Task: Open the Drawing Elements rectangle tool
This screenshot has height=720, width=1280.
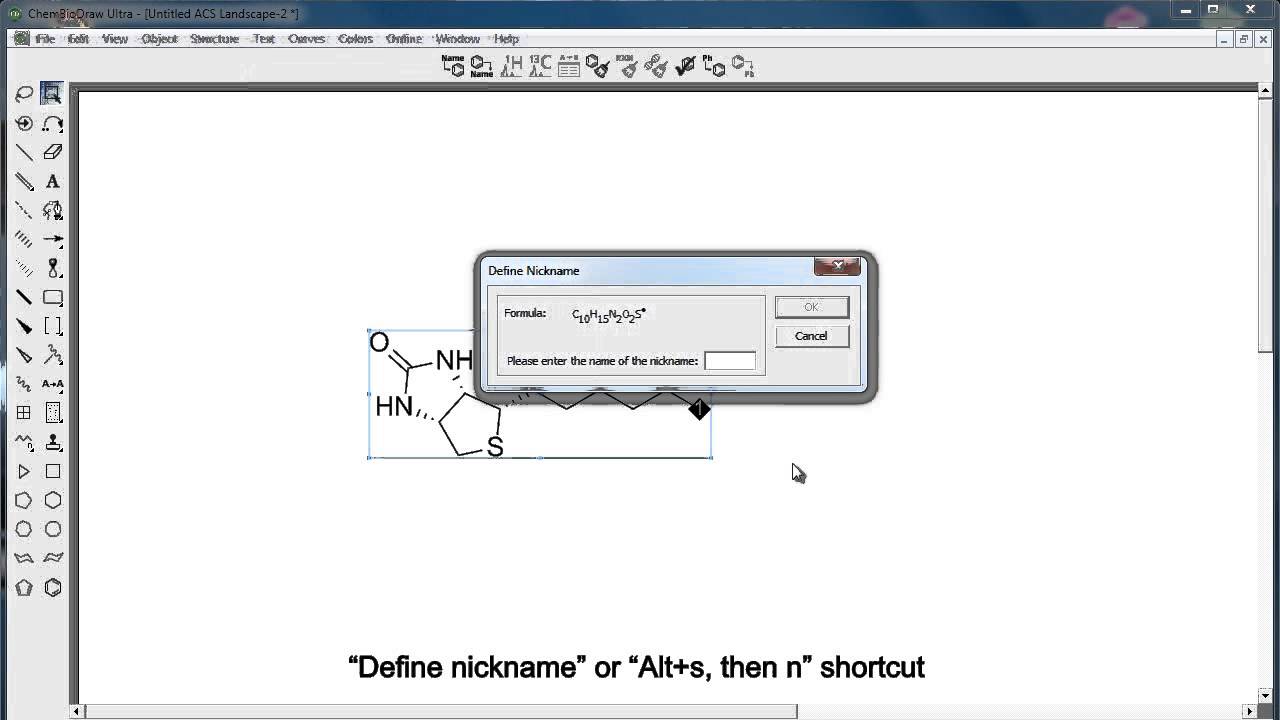Action: click(52, 297)
